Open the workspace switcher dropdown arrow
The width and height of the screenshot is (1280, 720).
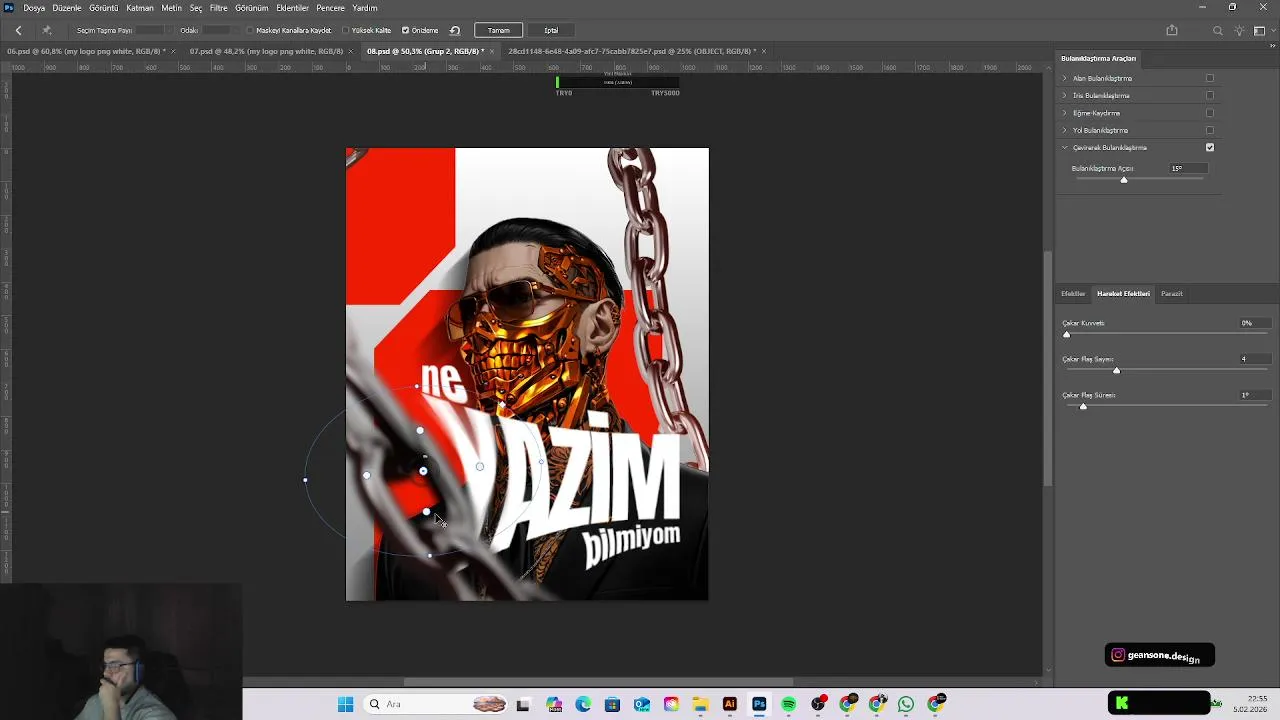1272,30
